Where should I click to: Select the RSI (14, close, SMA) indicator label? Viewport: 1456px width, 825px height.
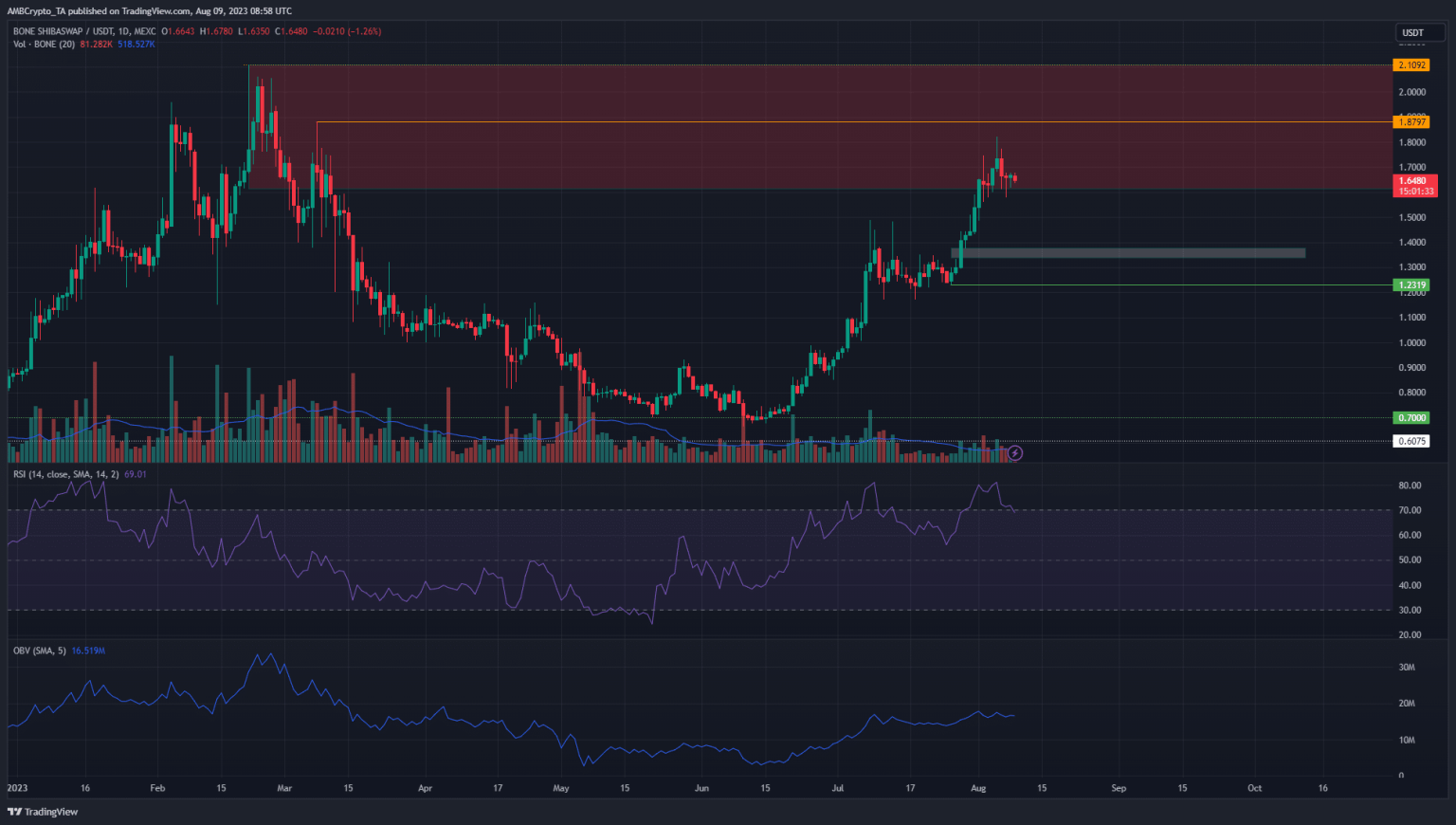[x=65, y=474]
